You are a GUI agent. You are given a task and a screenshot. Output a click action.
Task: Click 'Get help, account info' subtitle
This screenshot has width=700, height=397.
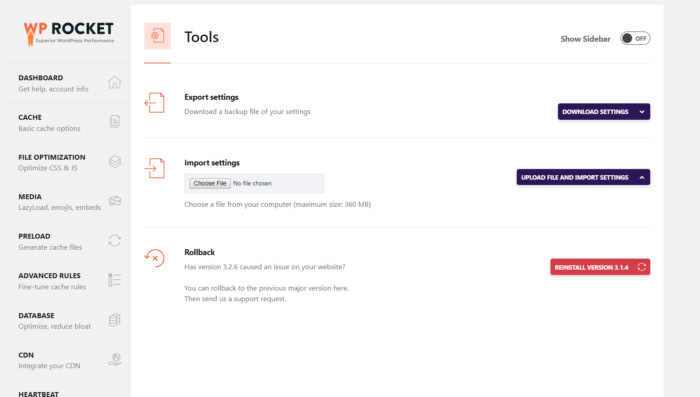pos(53,89)
